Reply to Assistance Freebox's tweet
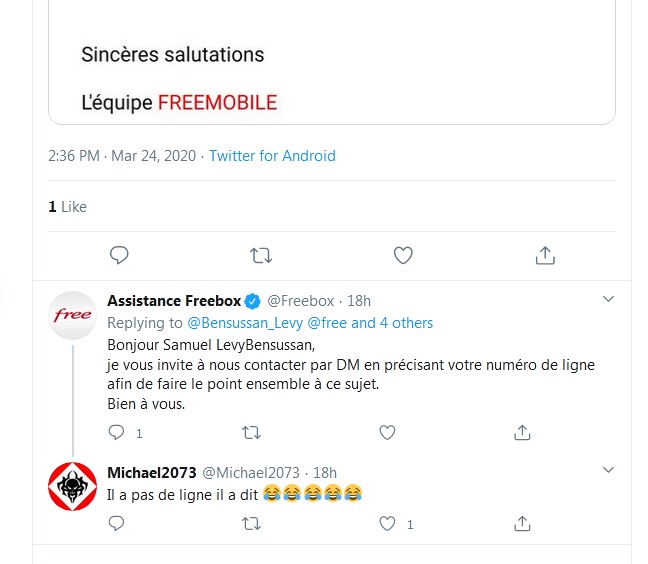The height and width of the screenshot is (564, 648). click(117, 433)
